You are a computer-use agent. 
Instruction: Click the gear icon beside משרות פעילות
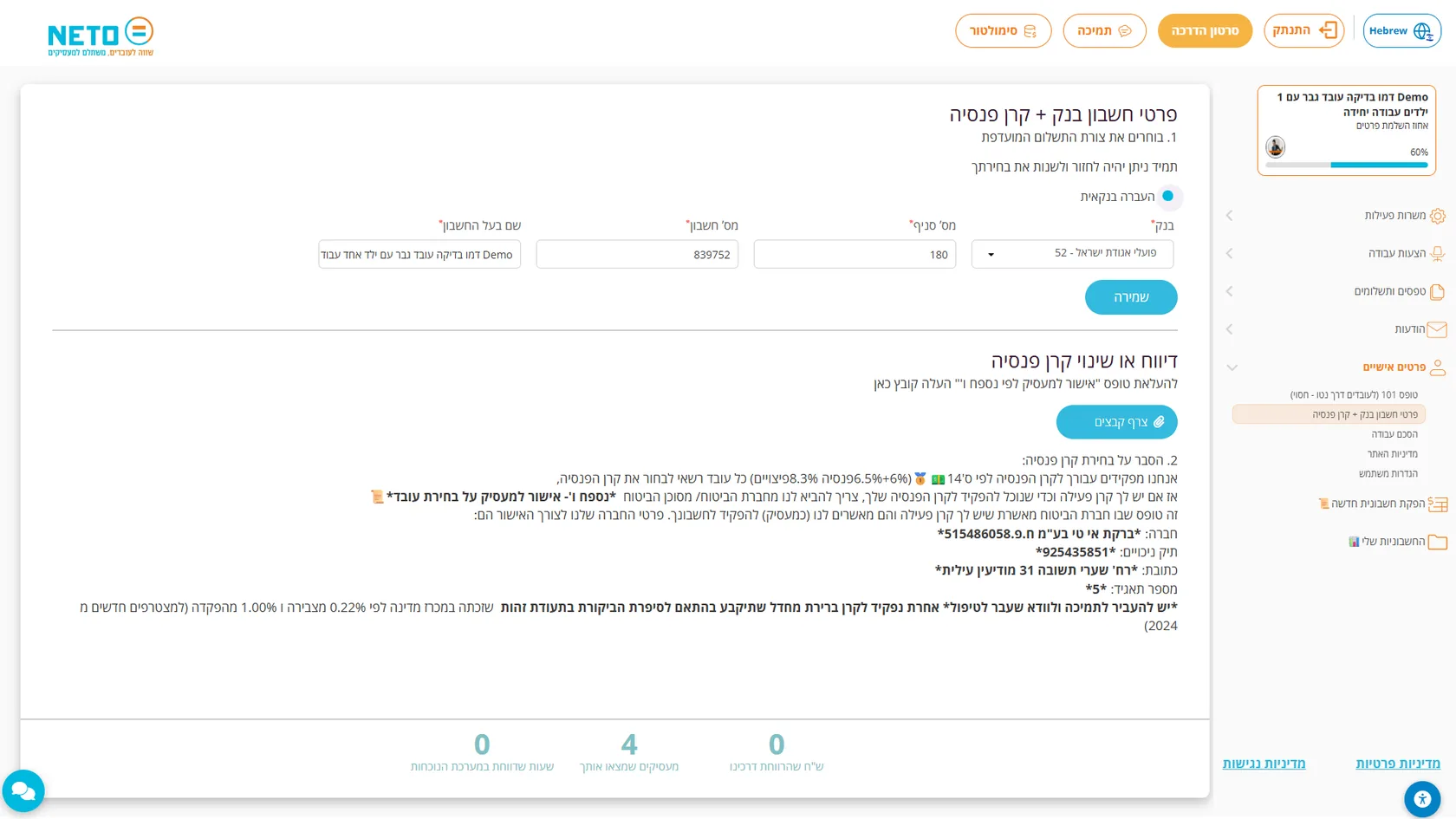[x=1438, y=216]
